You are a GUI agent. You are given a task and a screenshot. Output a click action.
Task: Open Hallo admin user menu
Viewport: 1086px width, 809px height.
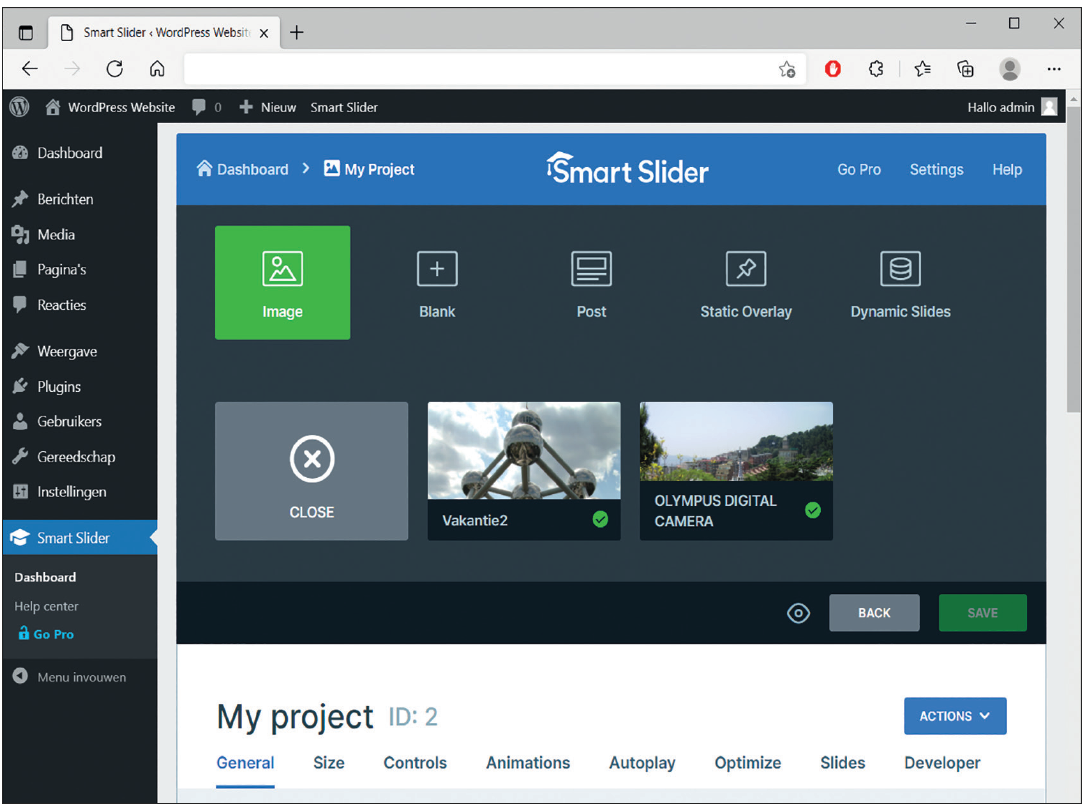pyautogui.click(x=1012, y=107)
